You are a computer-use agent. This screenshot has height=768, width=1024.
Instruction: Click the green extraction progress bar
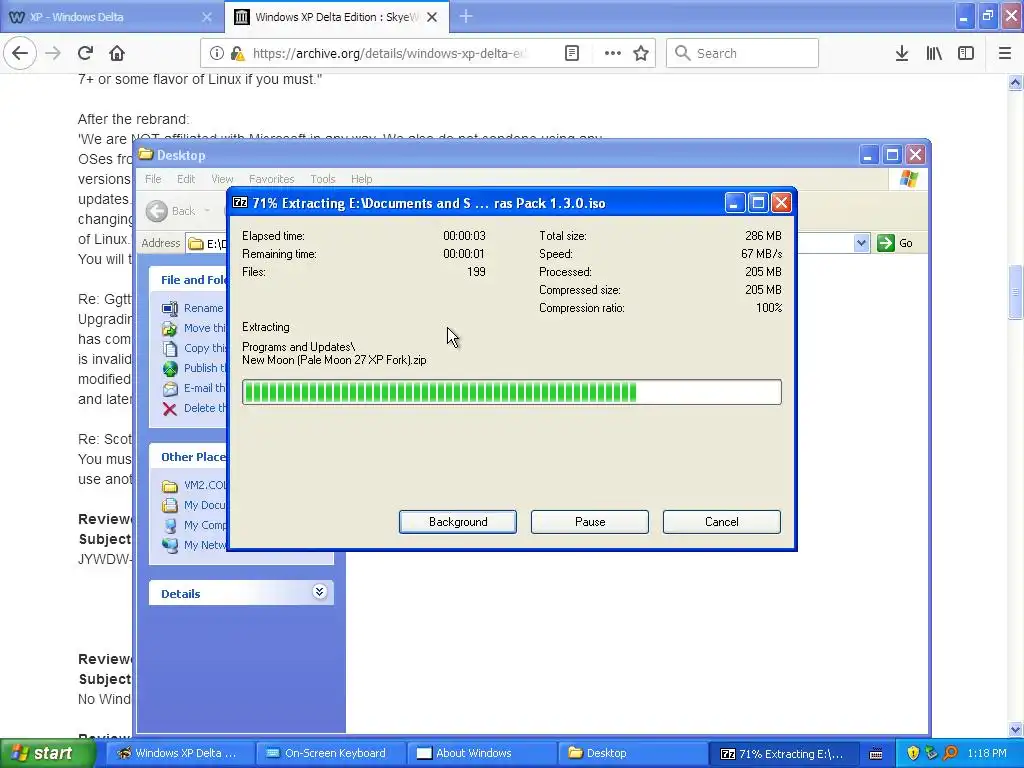pyautogui.click(x=511, y=392)
